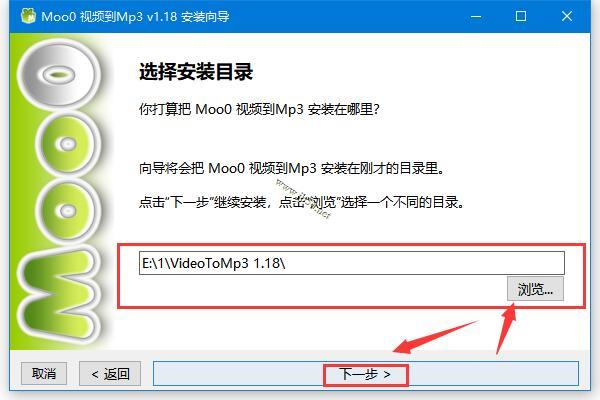Cancel installation with the 取消 button
600x400 pixels.
pos(44,374)
